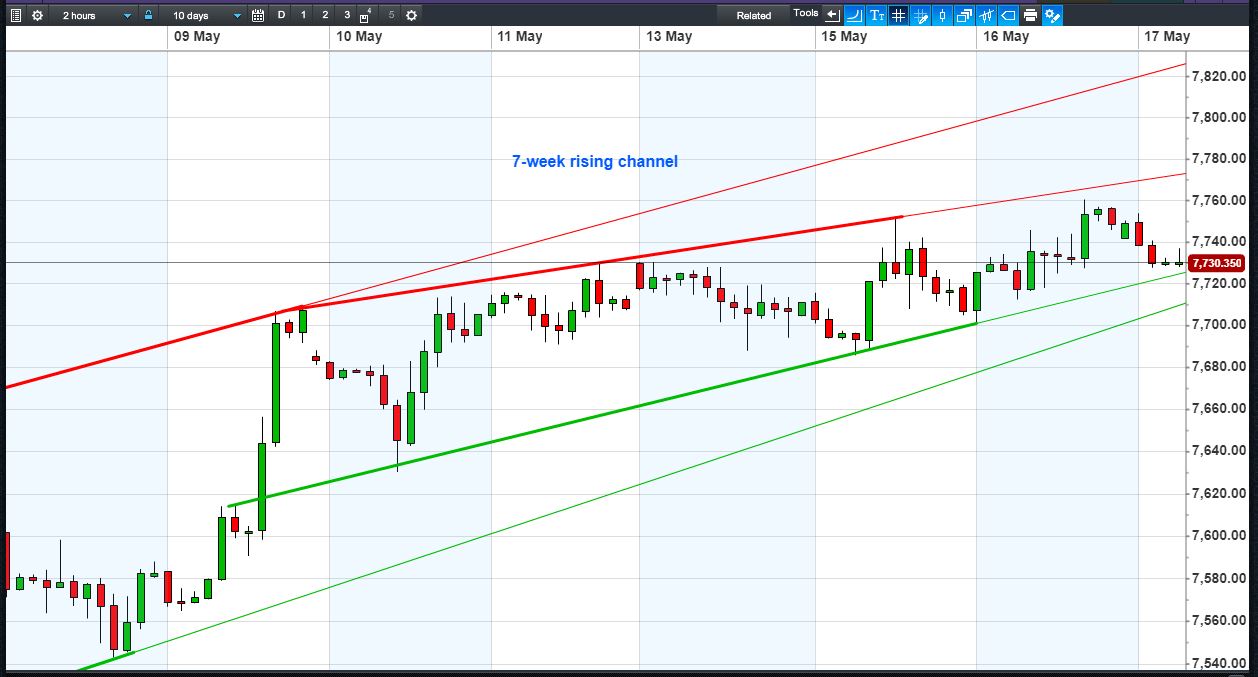Open the calendar date picker
Screen dimensions: 1258x677
258,15
